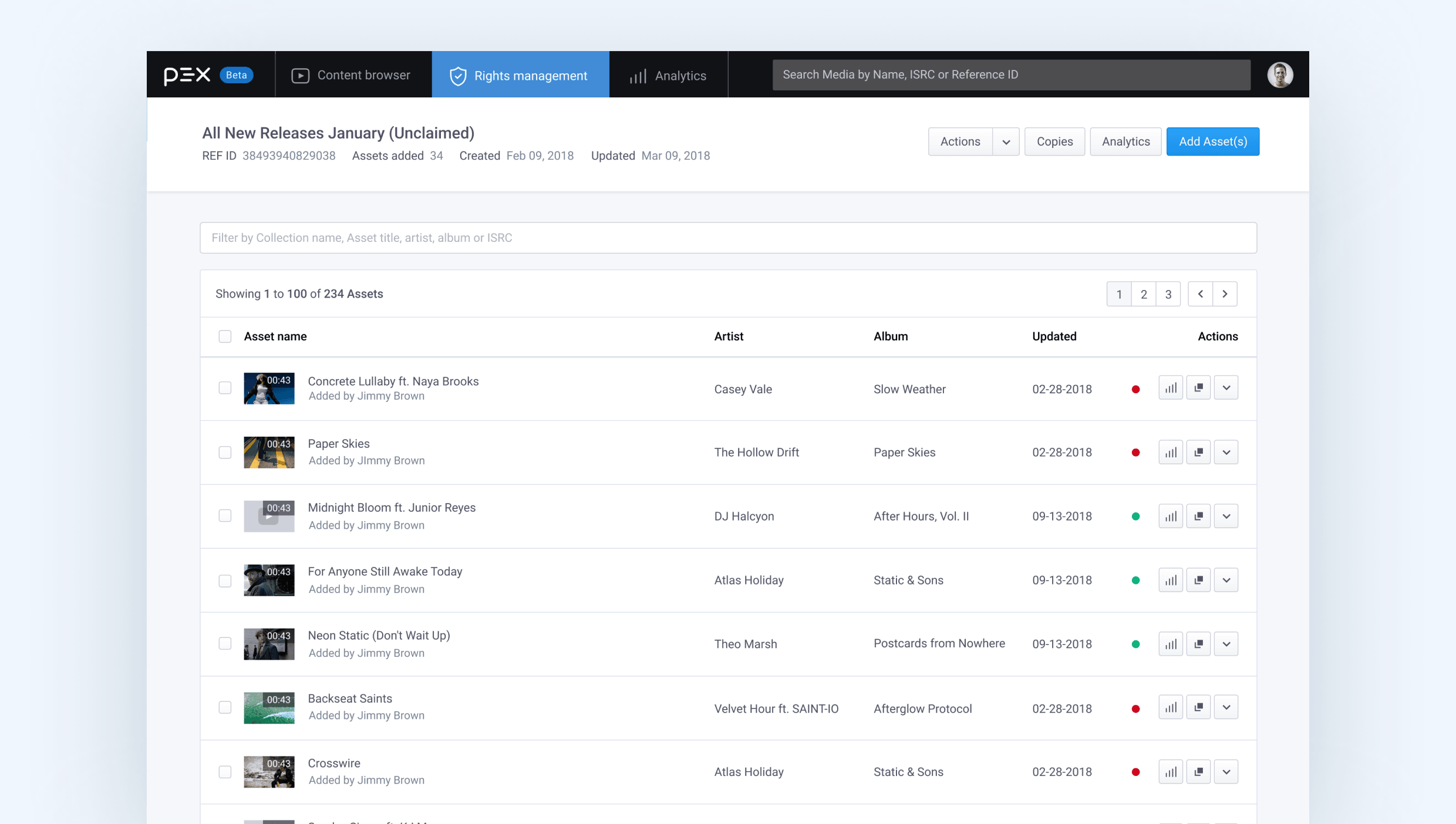Expand the header Actions dropdown arrow
Viewport: 1456px width, 824px height.
(x=1006, y=142)
